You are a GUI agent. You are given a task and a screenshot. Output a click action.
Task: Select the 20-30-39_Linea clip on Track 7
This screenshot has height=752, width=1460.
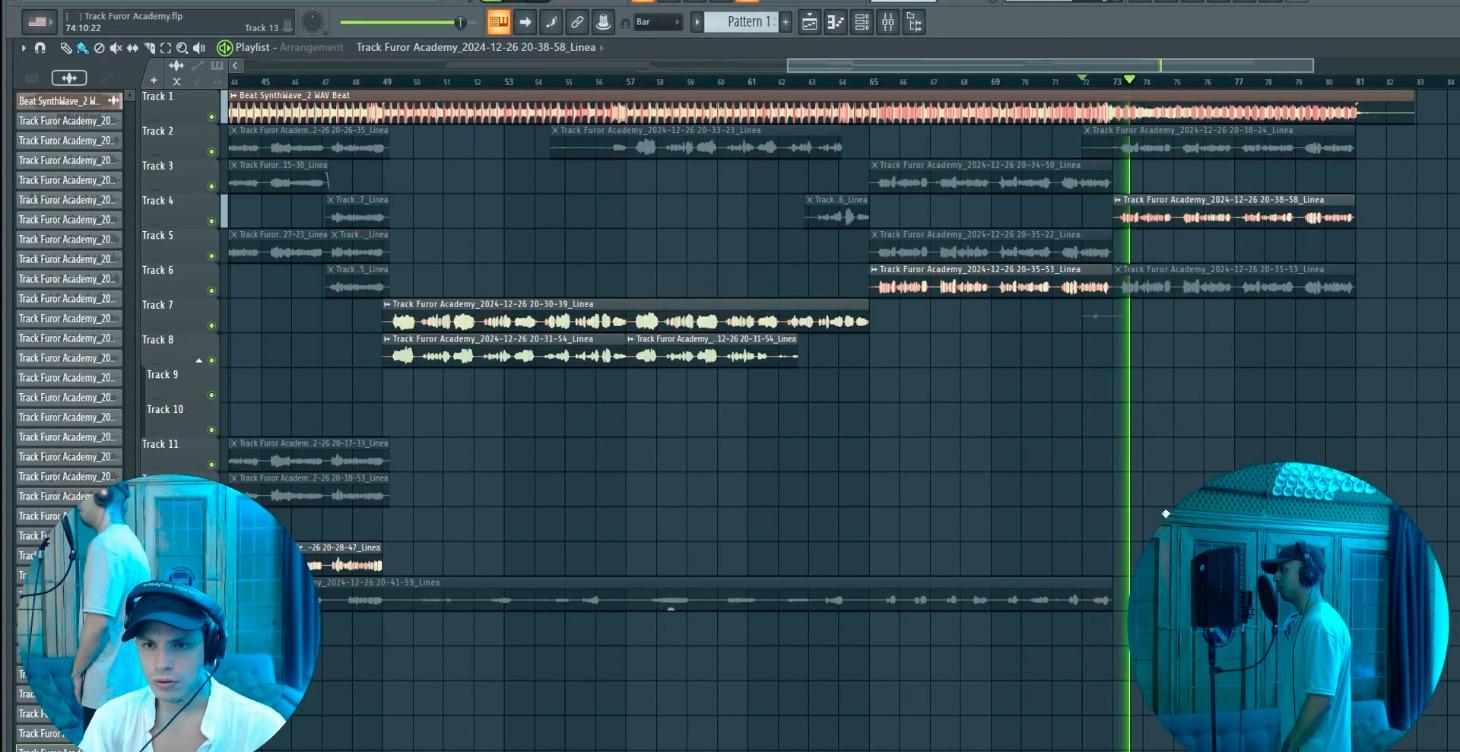(626, 316)
